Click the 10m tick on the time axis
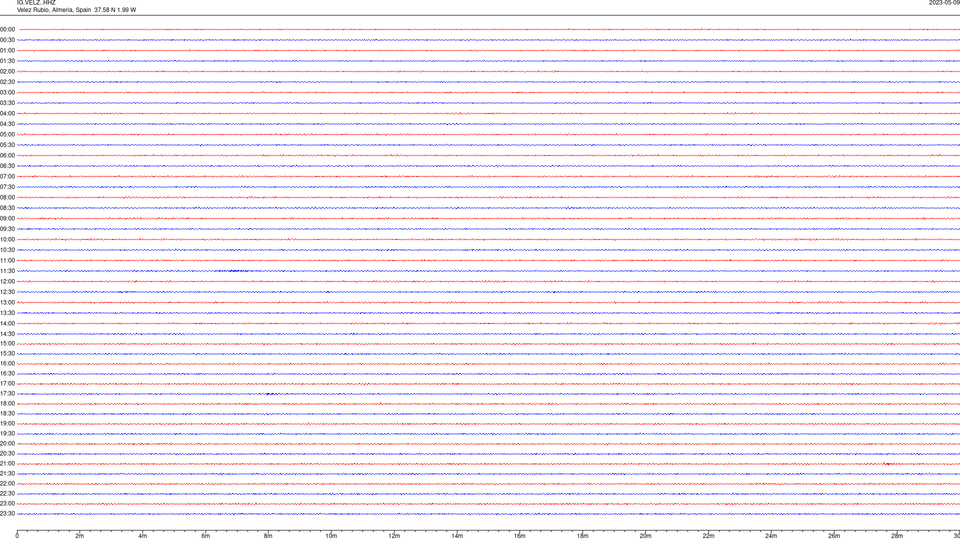The image size is (960, 540). (x=331, y=536)
